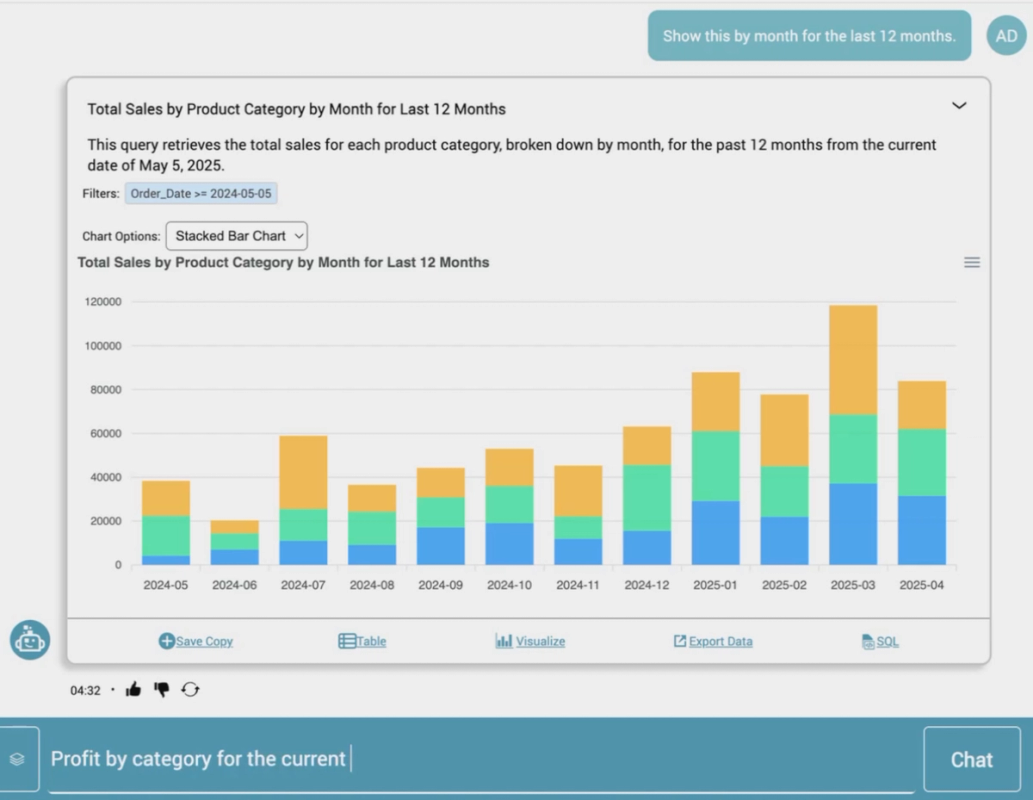Click the orange segment of 2025-02 bar
The width and height of the screenshot is (1033, 800).
785,430
